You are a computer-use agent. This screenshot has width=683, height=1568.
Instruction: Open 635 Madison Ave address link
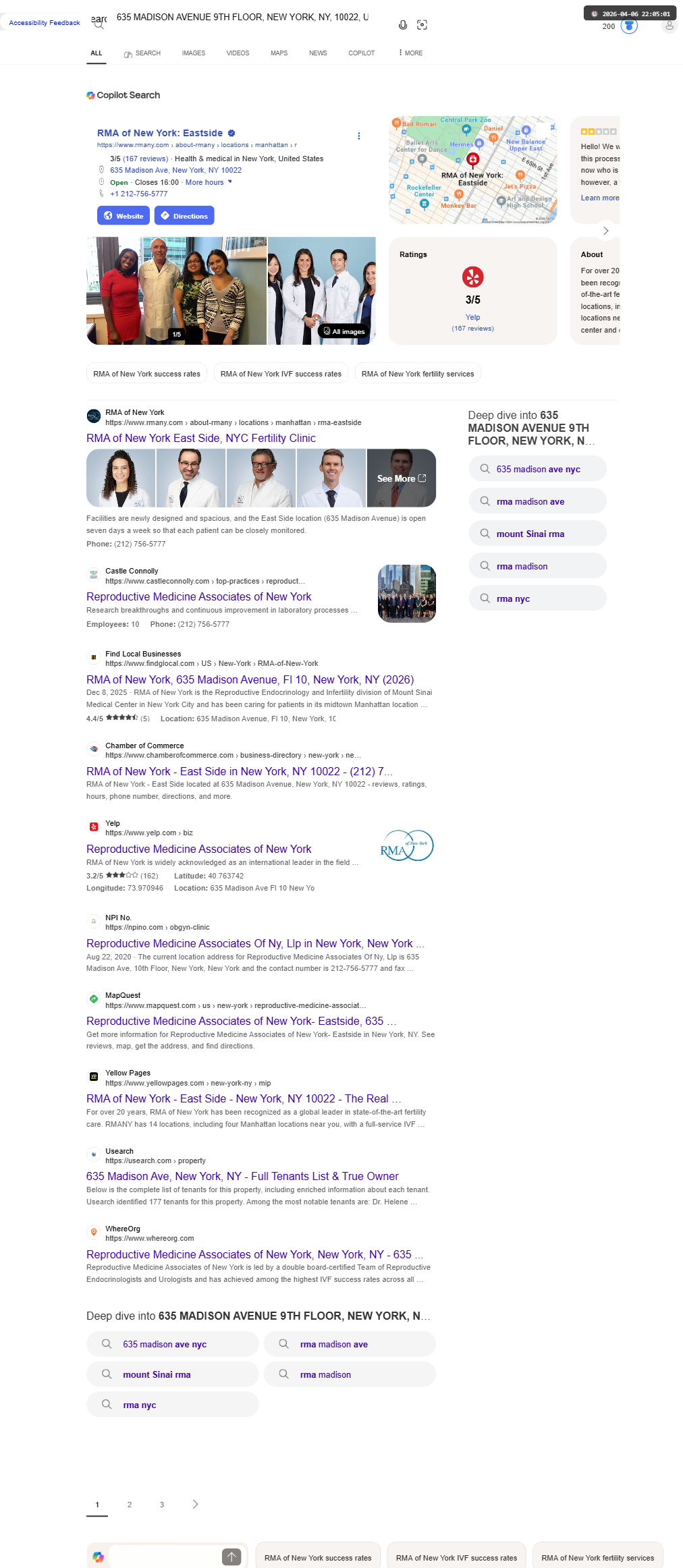pos(175,170)
